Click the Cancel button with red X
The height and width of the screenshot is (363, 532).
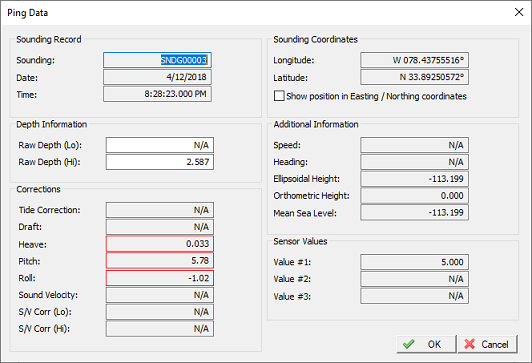[487, 344]
